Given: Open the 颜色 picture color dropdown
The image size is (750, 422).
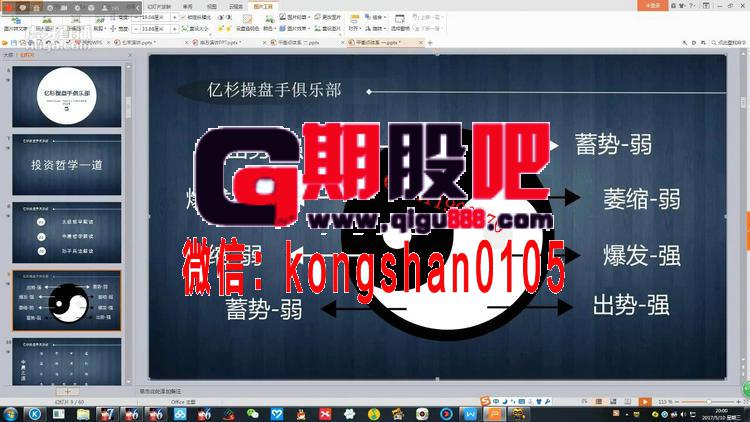Looking at the screenshot, I should pos(269,23).
